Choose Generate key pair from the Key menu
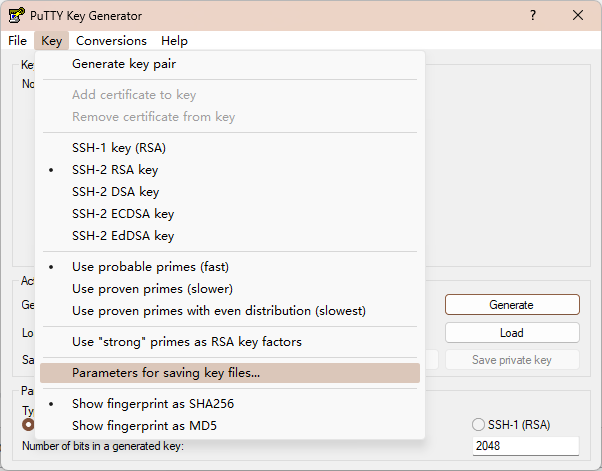 click(x=124, y=64)
